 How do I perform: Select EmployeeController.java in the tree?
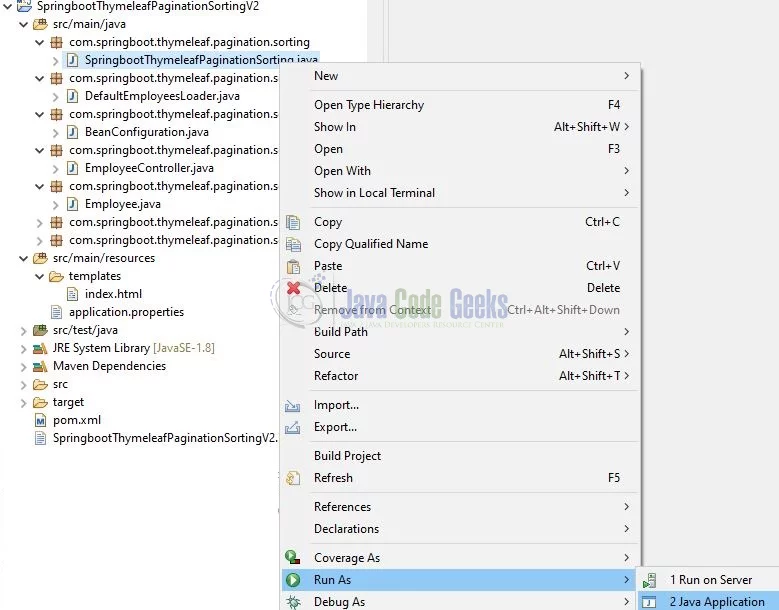(x=149, y=168)
